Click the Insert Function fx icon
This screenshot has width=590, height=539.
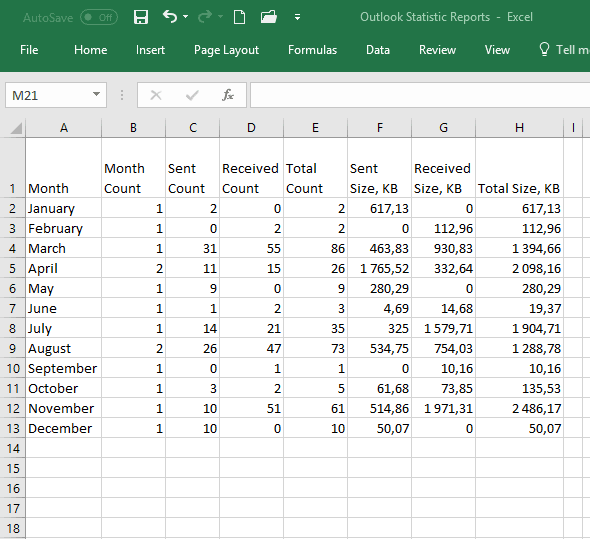(x=228, y=95)
